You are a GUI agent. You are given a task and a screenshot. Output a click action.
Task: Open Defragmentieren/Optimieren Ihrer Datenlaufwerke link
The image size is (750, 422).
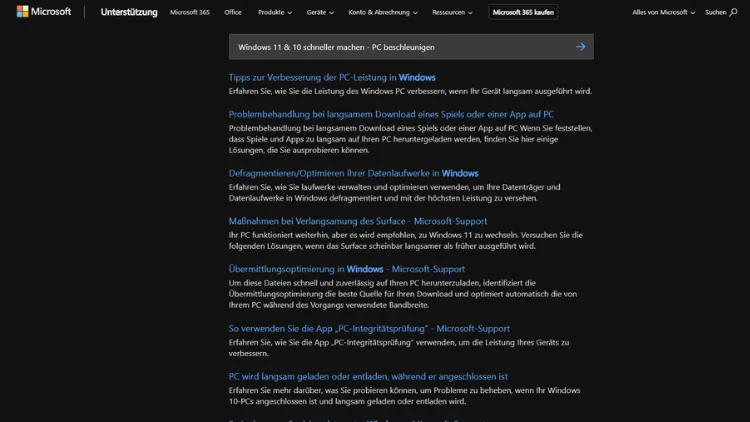click(353, 173)
